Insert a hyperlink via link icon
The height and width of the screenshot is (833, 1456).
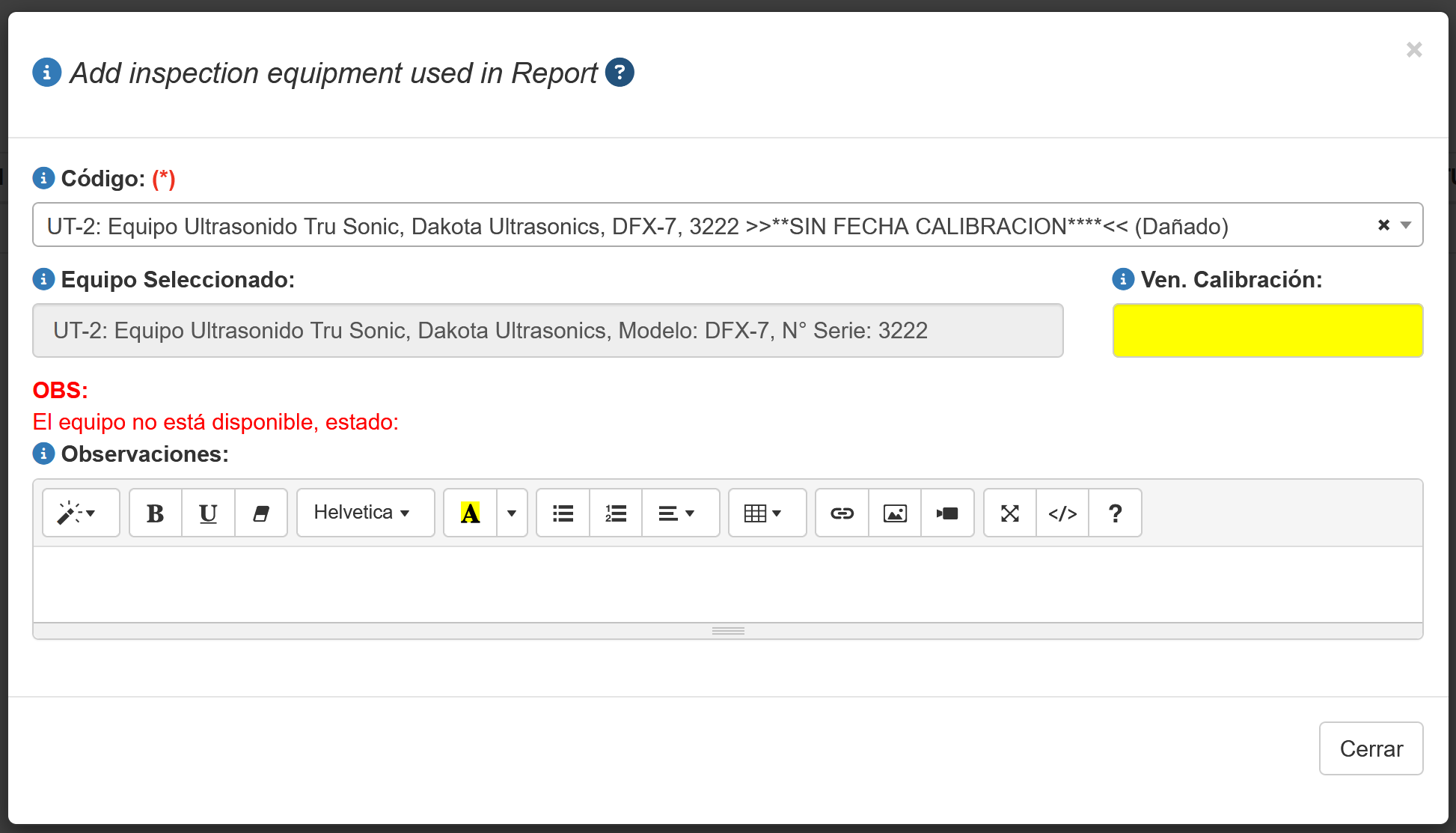click(842, 513)
